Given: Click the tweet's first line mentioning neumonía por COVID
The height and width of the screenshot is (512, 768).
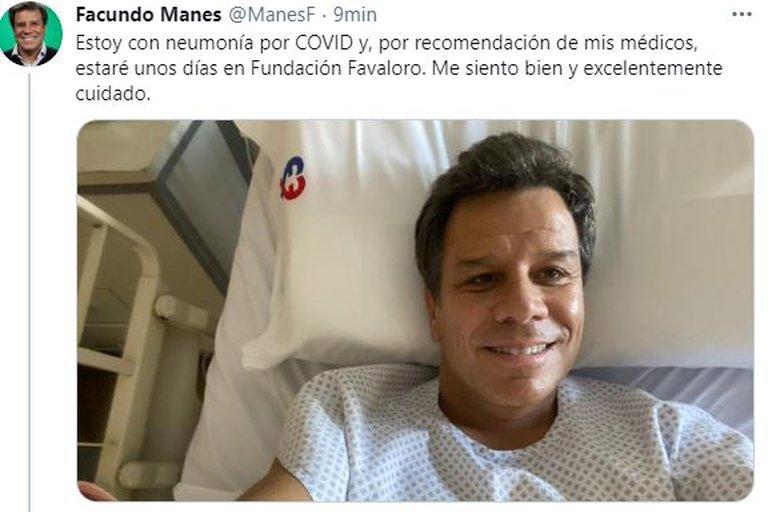Looking at the screenshot, I should pyautogui.click(x=386, y=43).
